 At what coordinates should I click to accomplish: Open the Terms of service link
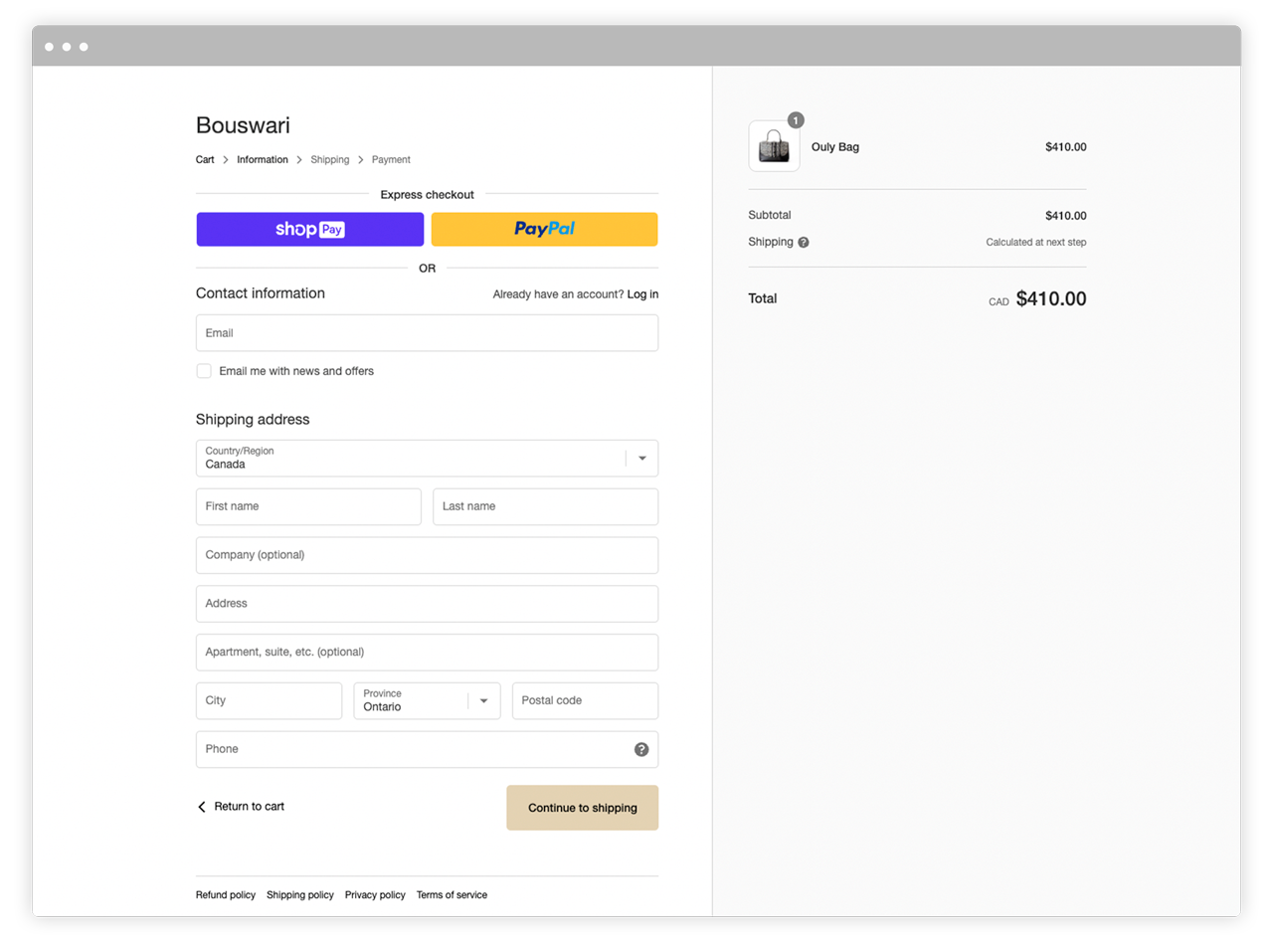click(452, 895)
